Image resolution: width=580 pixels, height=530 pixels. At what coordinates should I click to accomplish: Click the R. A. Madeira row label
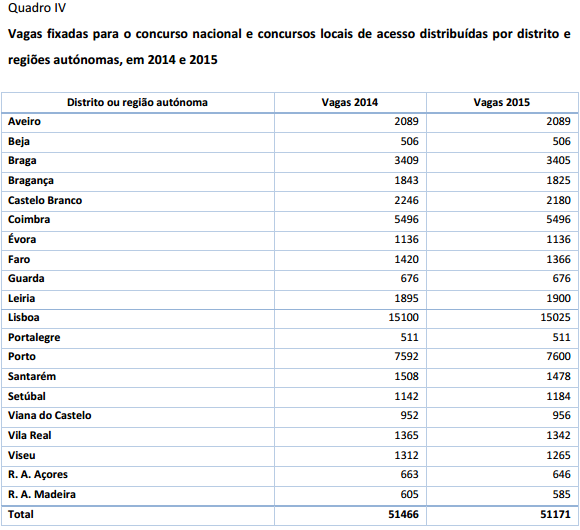pyautogui.click(x=42, y=494)
